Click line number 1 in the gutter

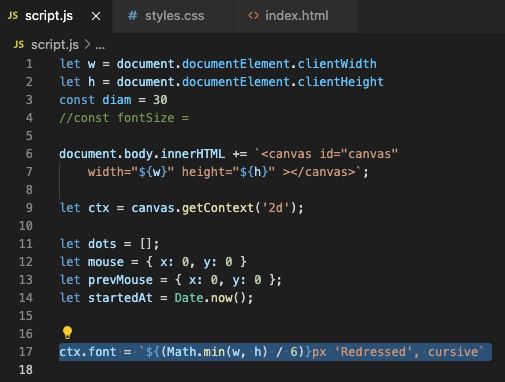29,64
